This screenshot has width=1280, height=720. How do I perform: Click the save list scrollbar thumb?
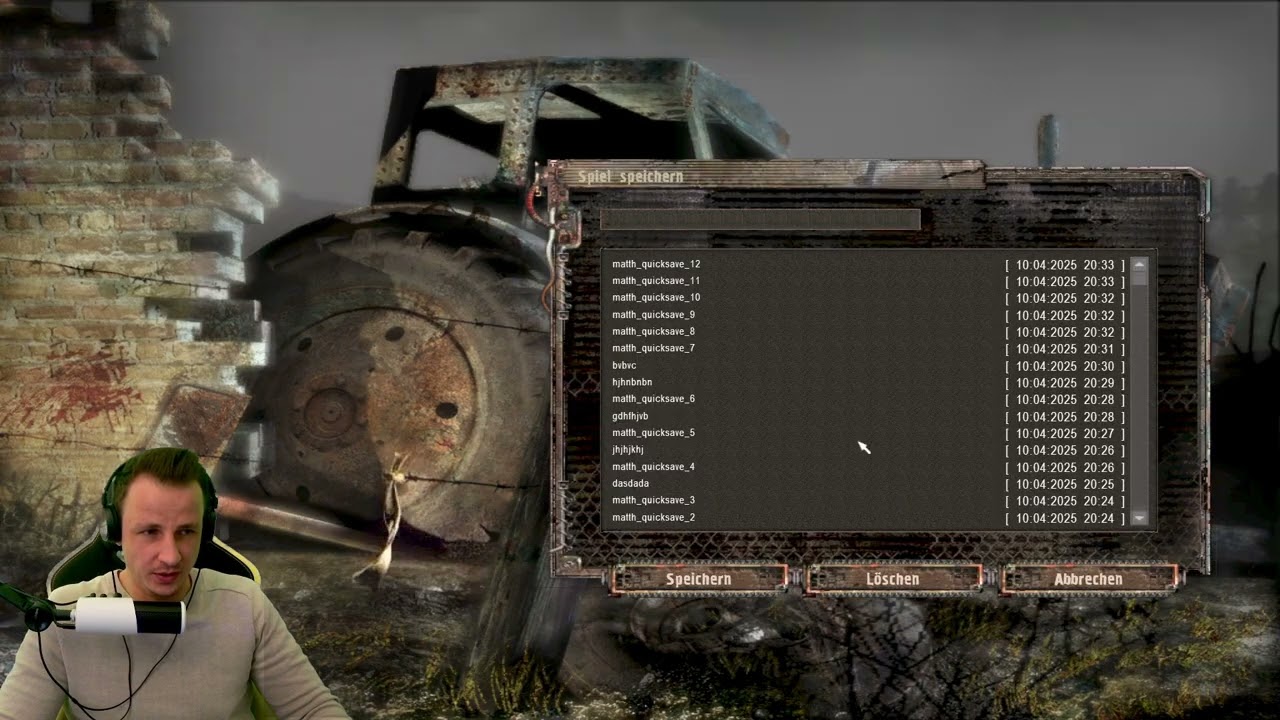click(1139, 279)
